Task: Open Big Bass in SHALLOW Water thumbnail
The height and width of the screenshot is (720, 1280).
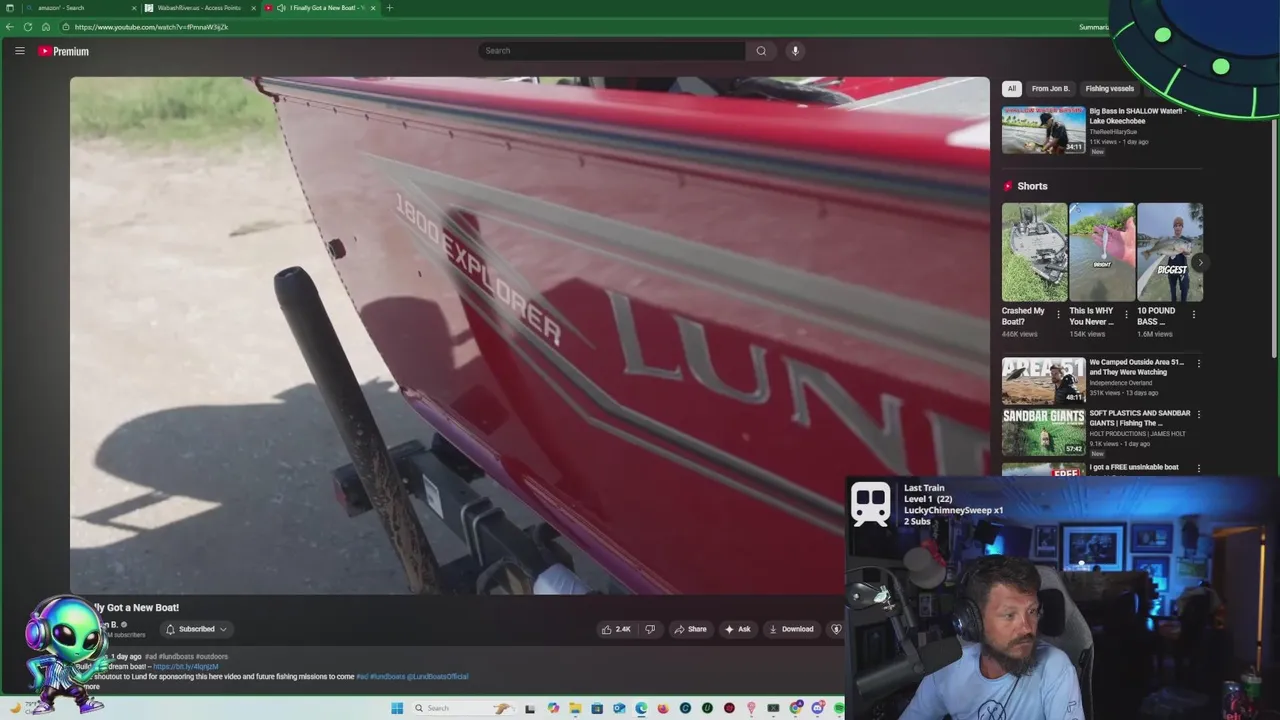Action: pos(1043,130)
